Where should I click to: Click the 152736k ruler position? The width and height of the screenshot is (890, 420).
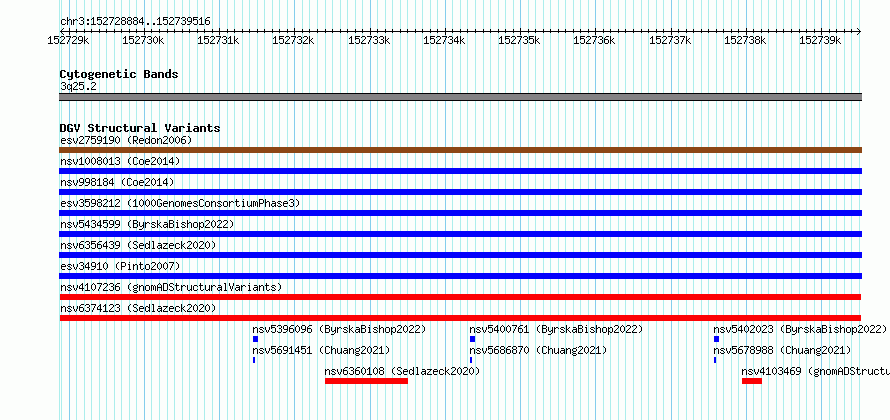pyautogui.click(x=594, y=40)
